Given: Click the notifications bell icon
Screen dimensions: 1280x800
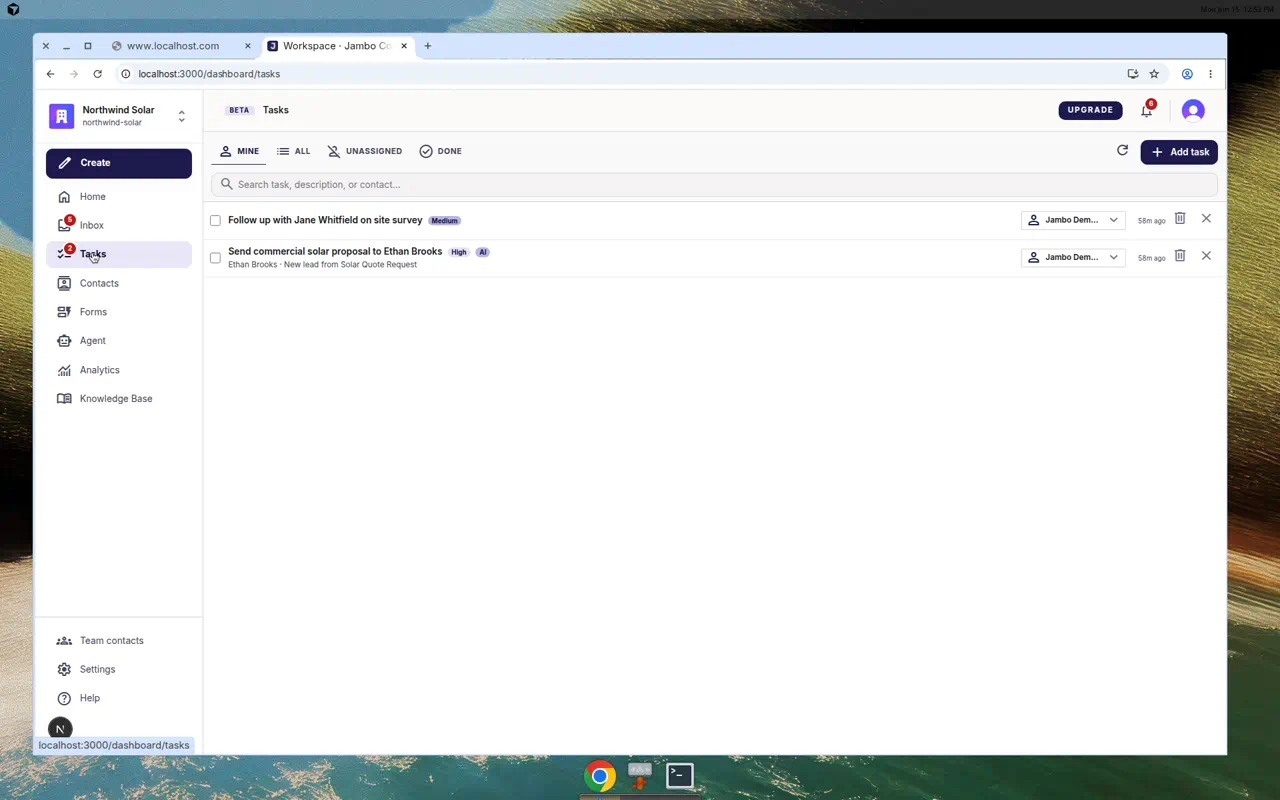Looking at the screenshot, I should (x=1147, y=110).
